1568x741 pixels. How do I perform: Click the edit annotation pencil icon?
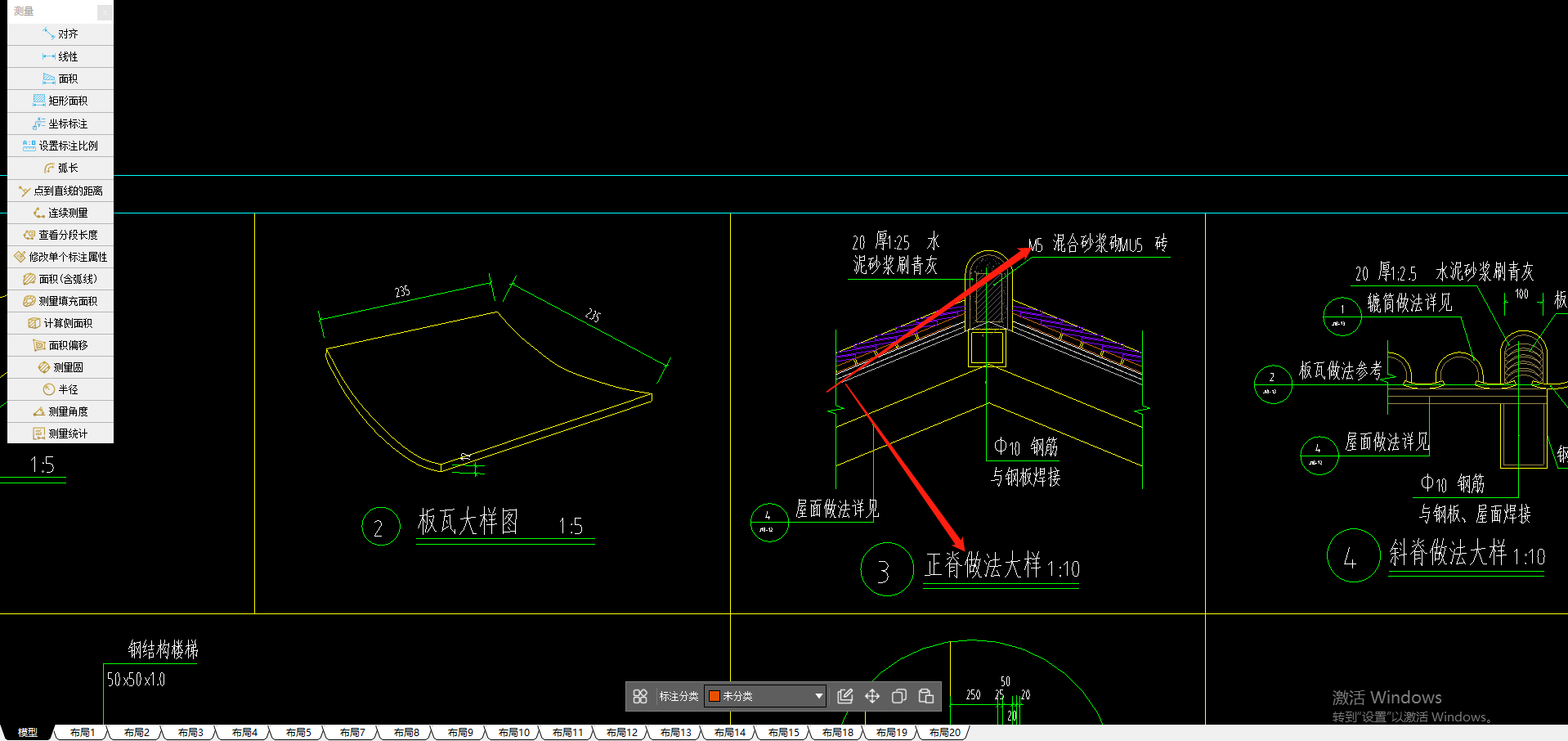point(845,696)
